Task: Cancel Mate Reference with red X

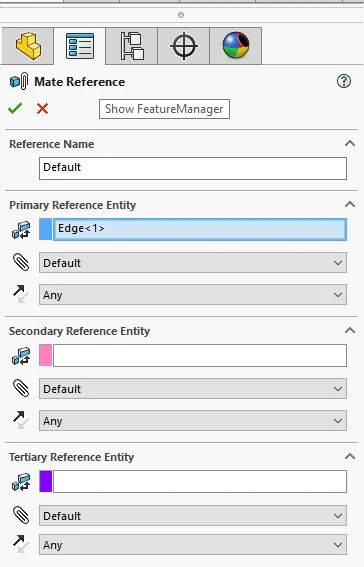Action: (x=42, y=108)
